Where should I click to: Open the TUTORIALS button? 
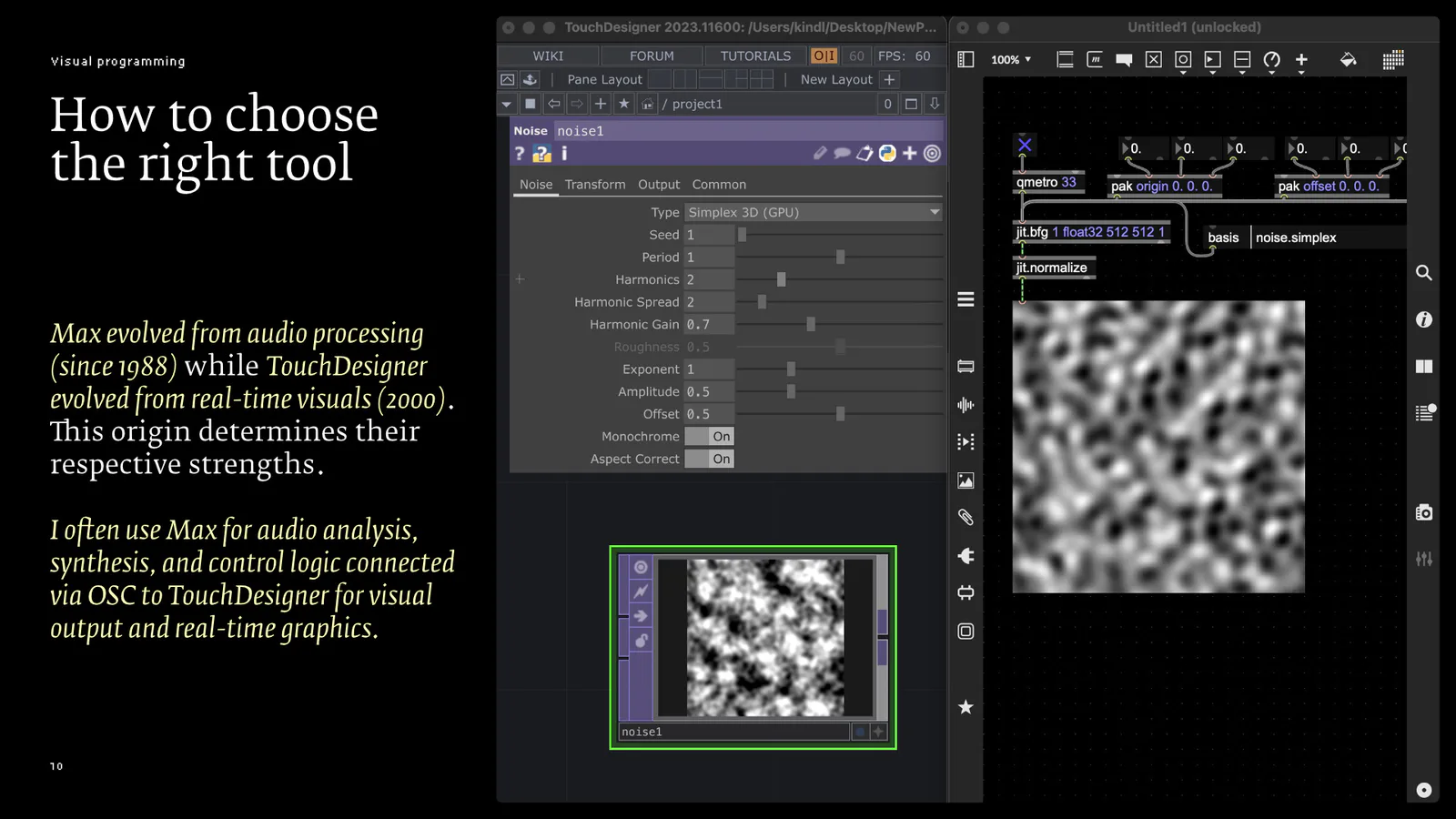[x=755, y=56]
